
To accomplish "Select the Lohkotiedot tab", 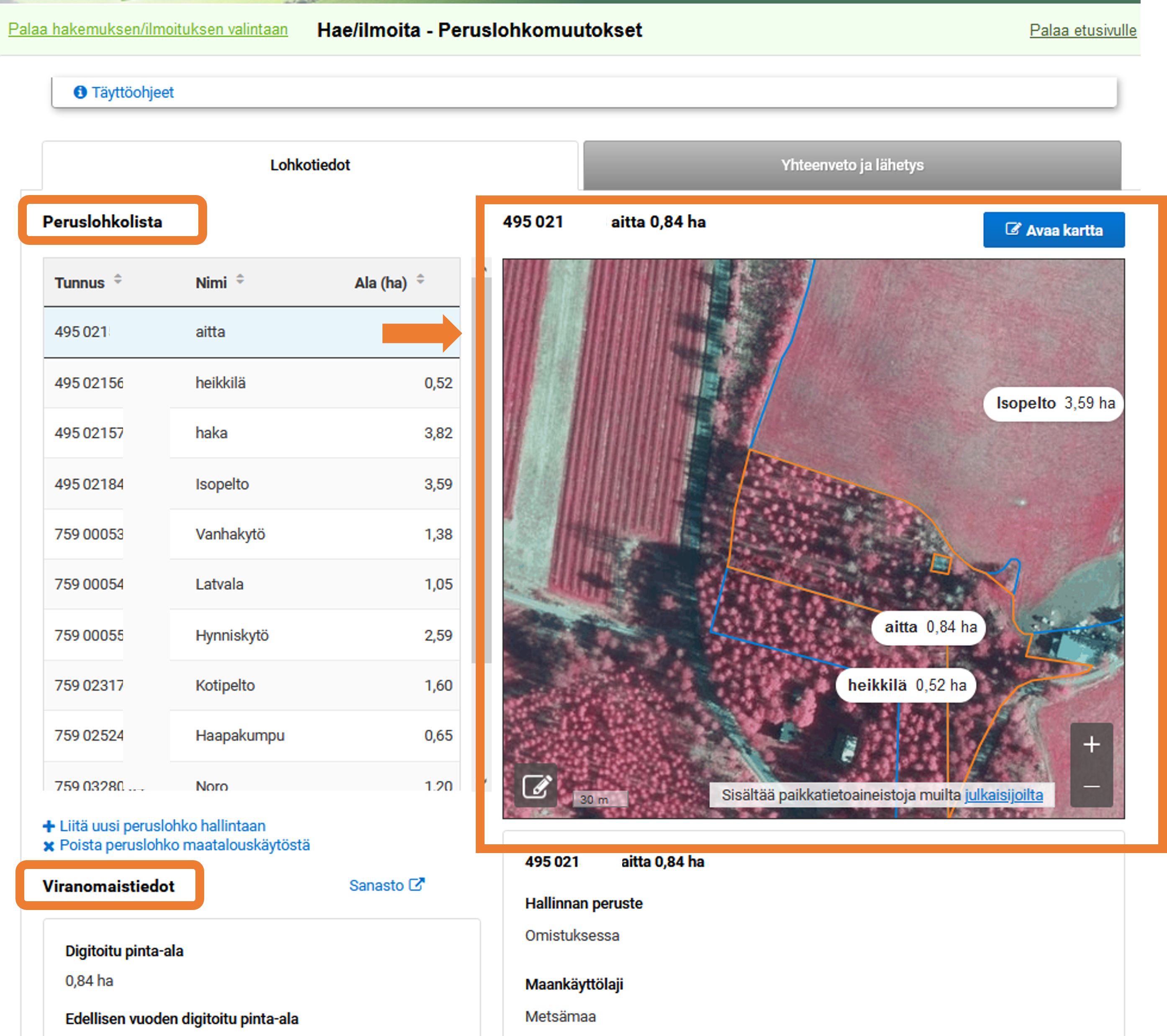I will point(310,165).
